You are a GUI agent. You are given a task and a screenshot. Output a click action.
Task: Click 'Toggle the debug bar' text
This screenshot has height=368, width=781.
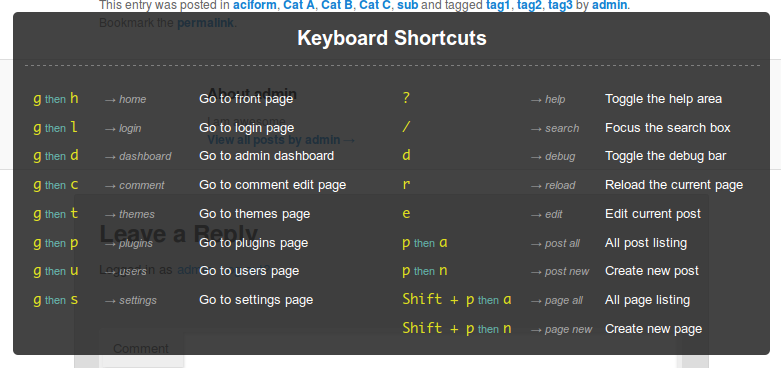[x=666, y=156]
